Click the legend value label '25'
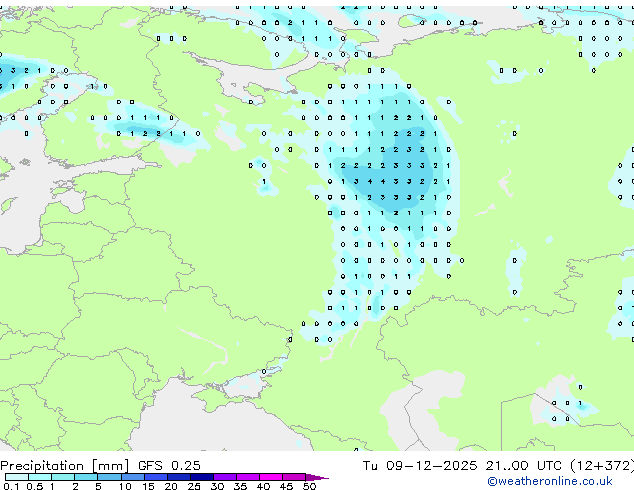The height and width of the screenshot is (490, 634). pos(194,486)
